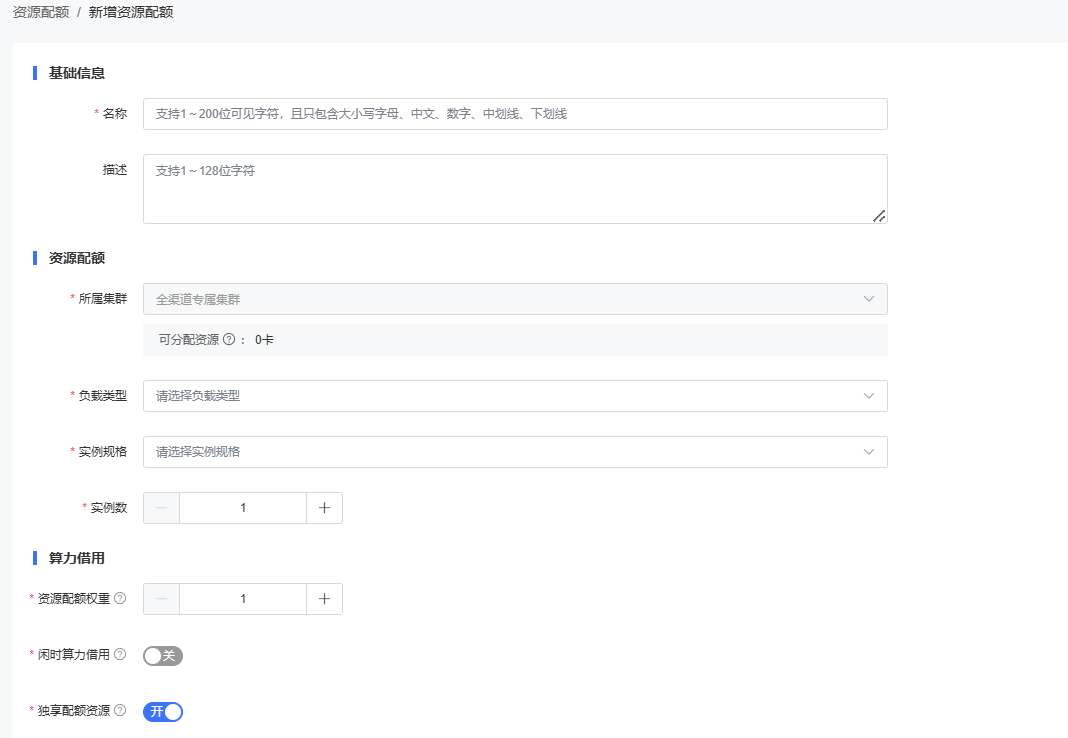Viewport: 1068px width, 738px height.
Task: Click the 实例数 number input
Action: tap(243, 508)
